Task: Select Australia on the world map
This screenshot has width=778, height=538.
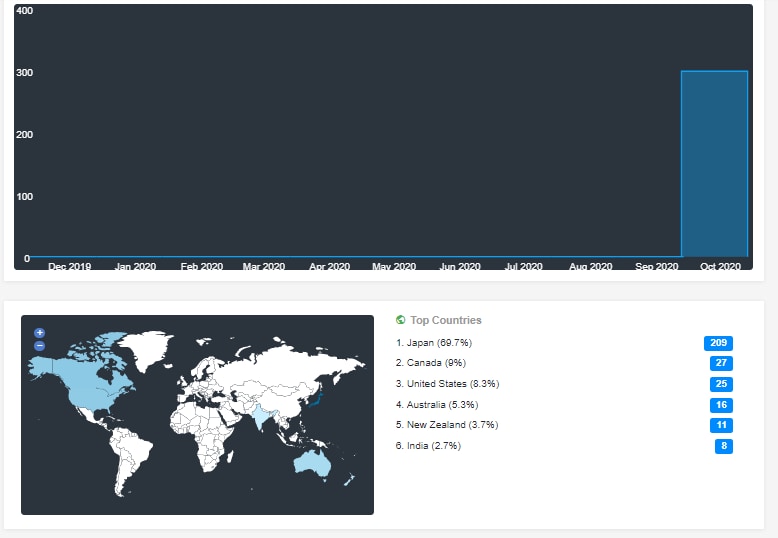Action: point(313,463)
